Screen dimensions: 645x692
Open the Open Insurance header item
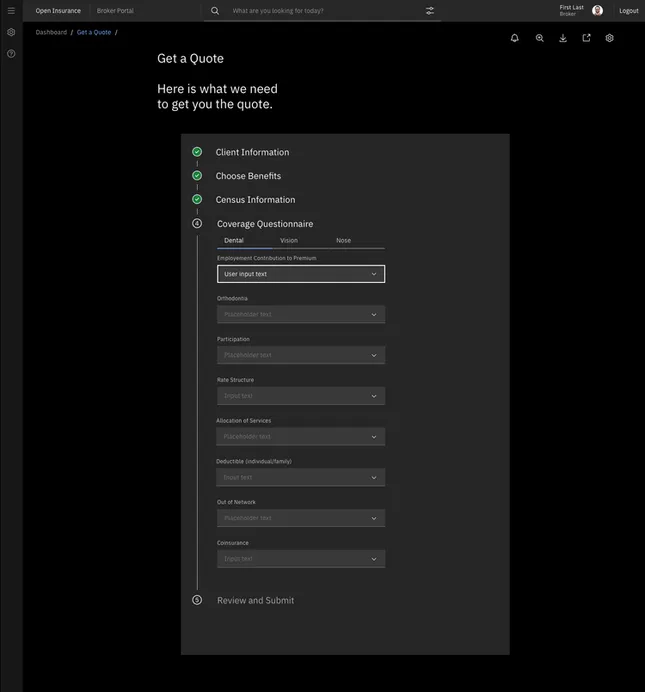click(x=58, y=11)
